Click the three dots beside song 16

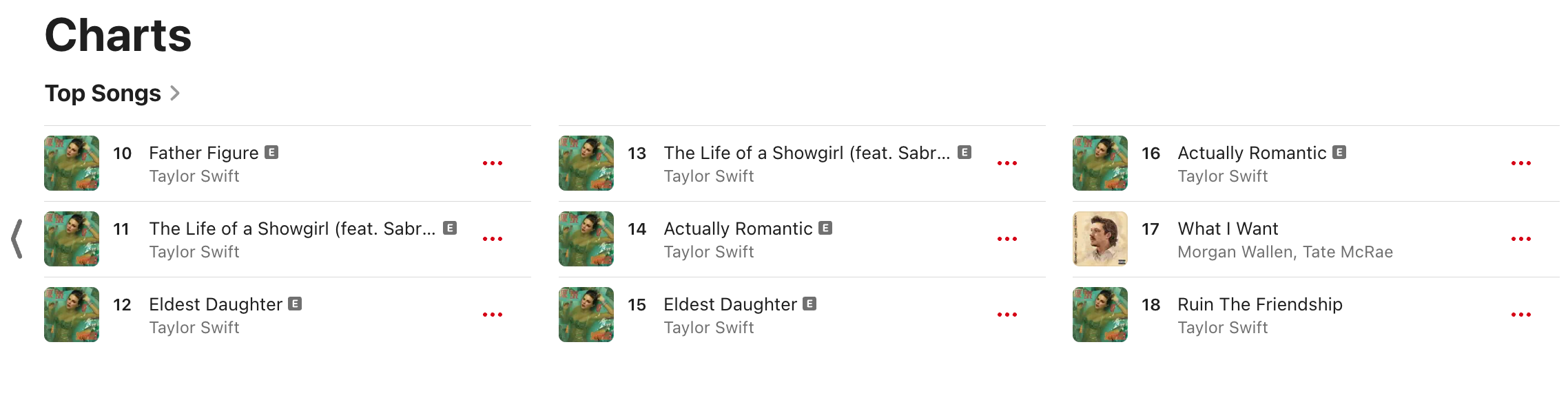(1520, 163)
